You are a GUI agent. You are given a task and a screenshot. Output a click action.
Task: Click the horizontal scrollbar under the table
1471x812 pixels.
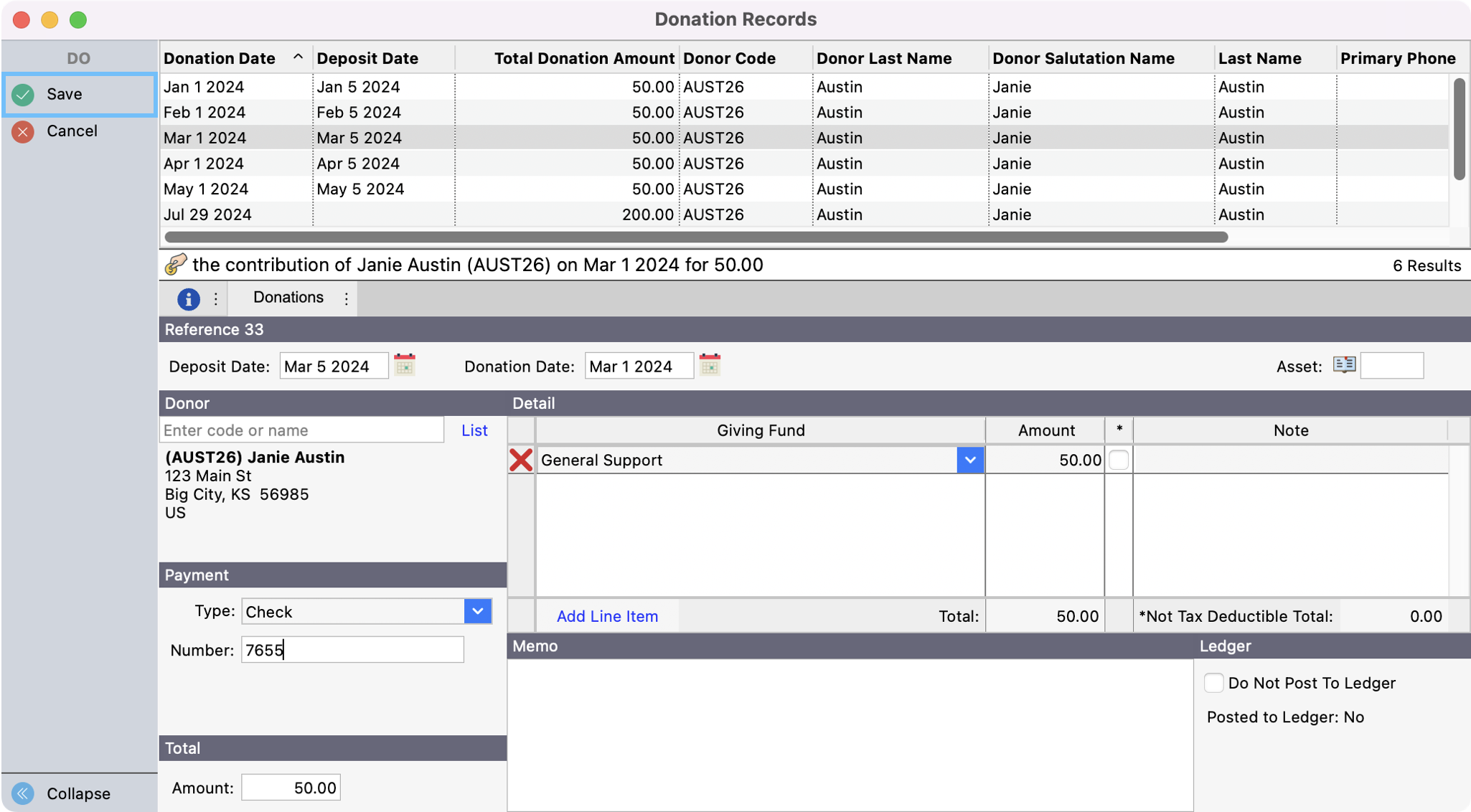(x=696, y=237)
